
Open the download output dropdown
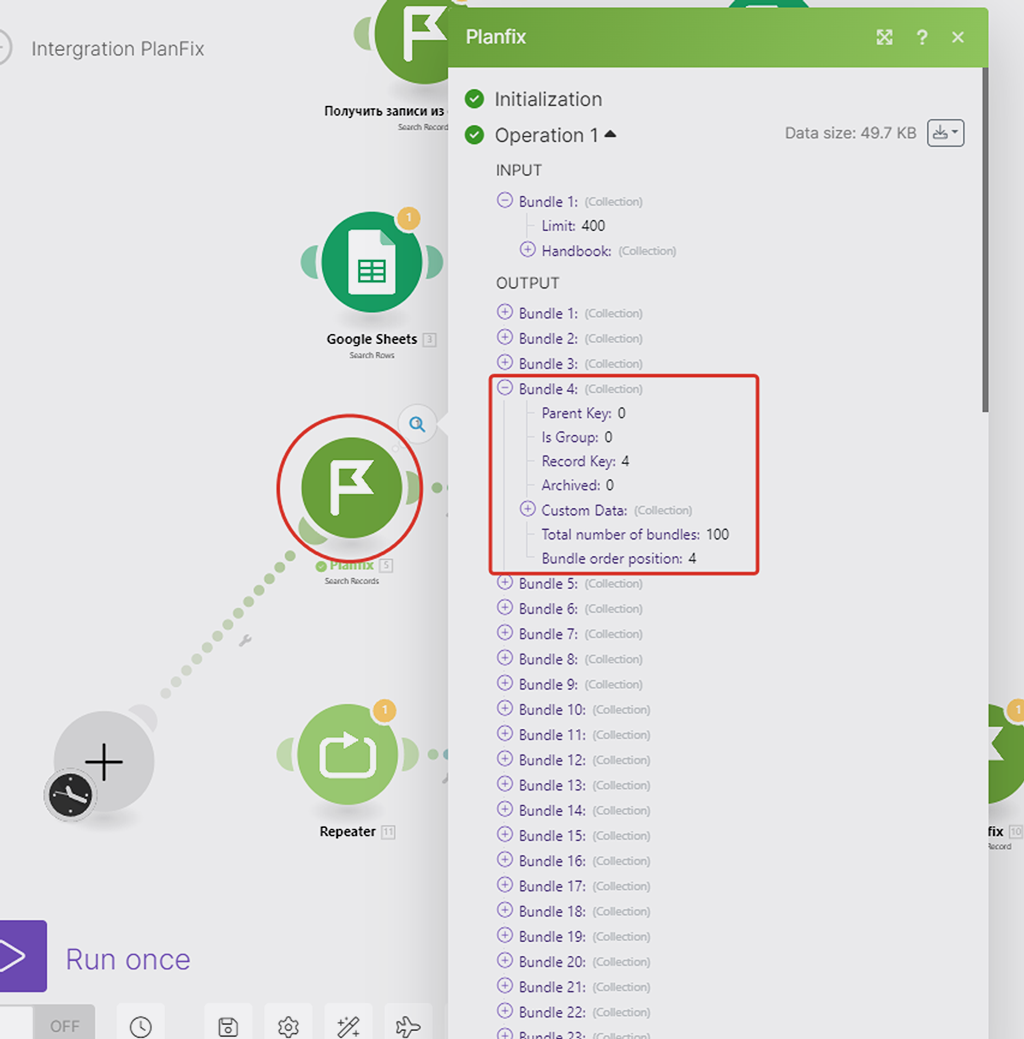946,133
